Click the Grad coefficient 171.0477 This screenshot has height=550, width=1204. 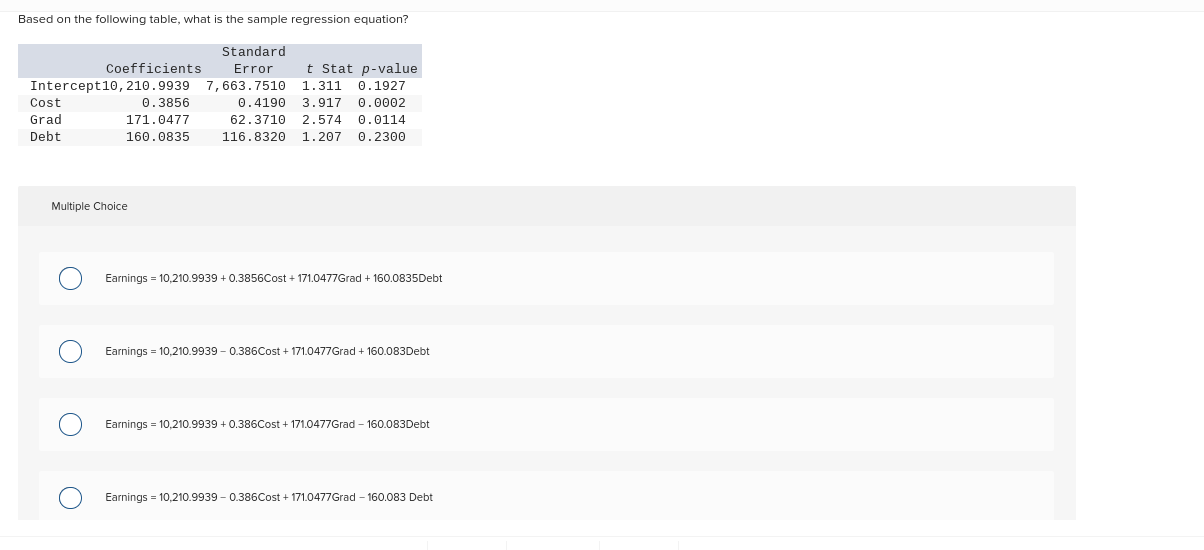tap(158, 120)
